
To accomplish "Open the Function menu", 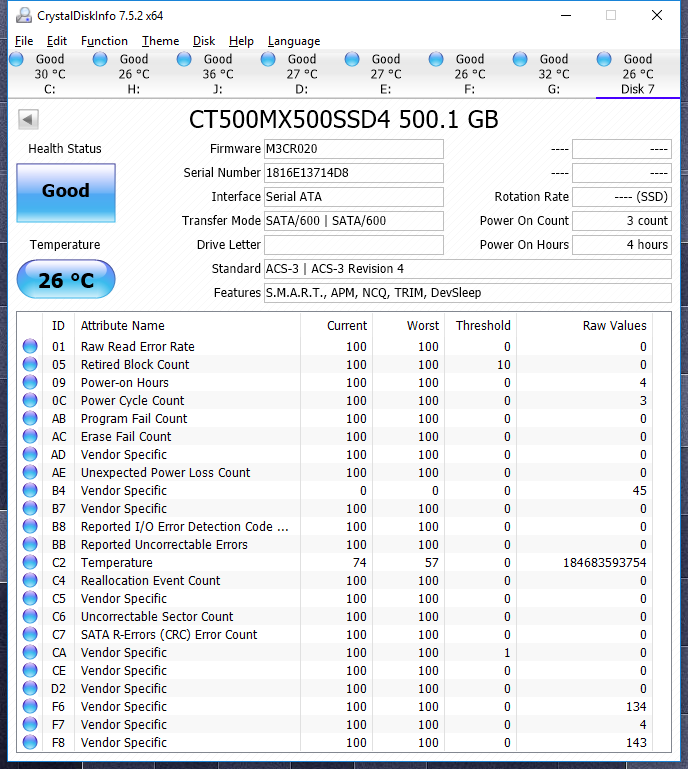I will [104, 41].
